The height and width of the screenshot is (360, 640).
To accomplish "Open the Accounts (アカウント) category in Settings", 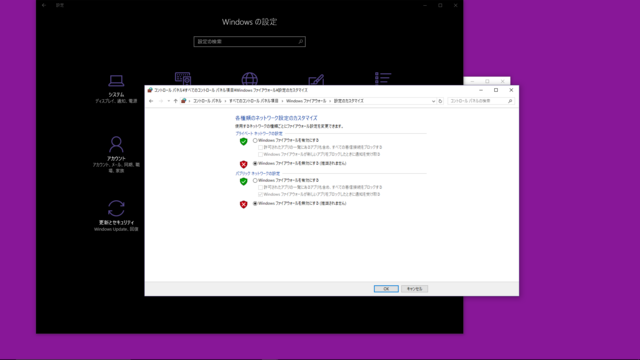I will pos(116,154).
